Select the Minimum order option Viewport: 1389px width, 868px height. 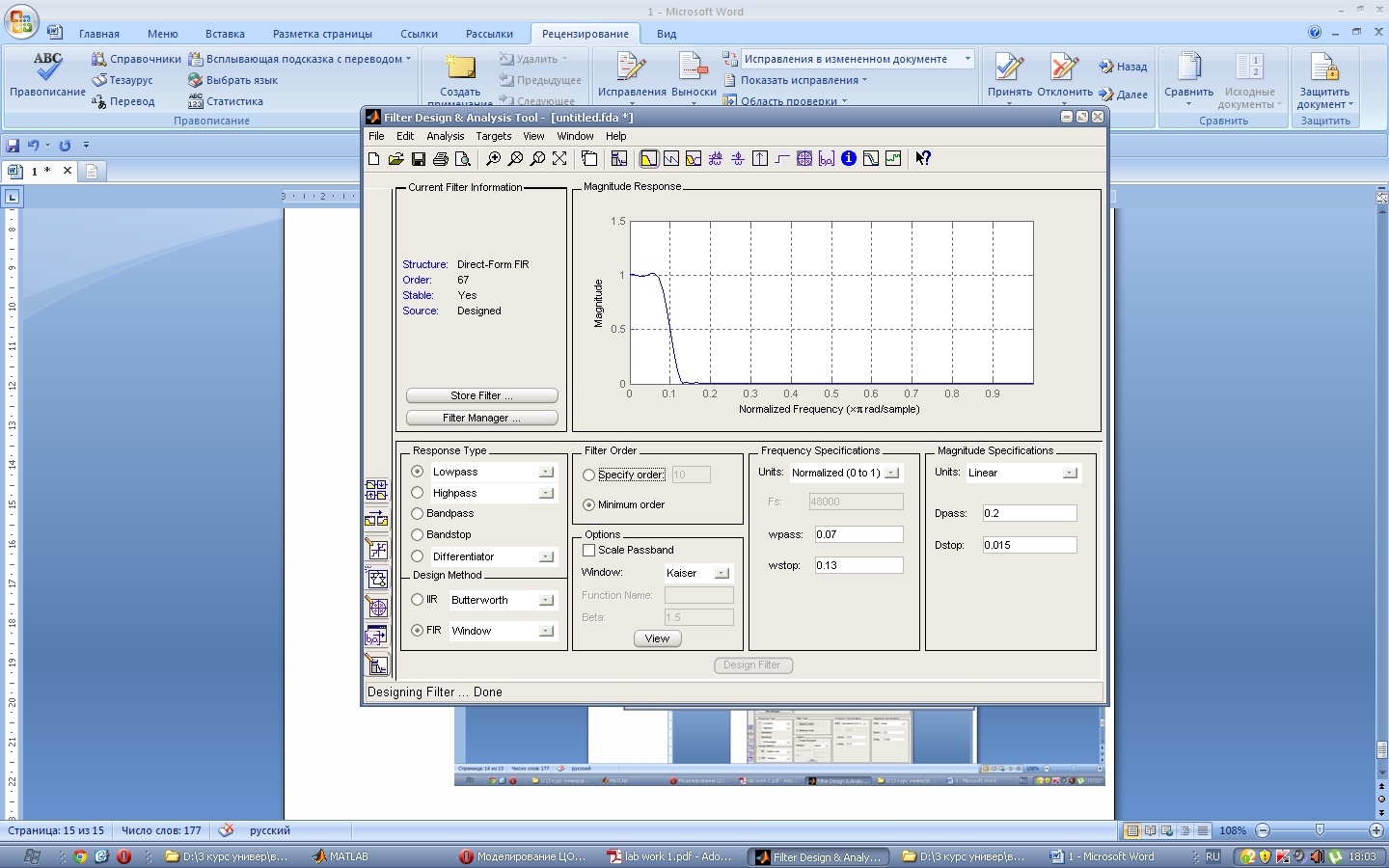click(589, 505)
